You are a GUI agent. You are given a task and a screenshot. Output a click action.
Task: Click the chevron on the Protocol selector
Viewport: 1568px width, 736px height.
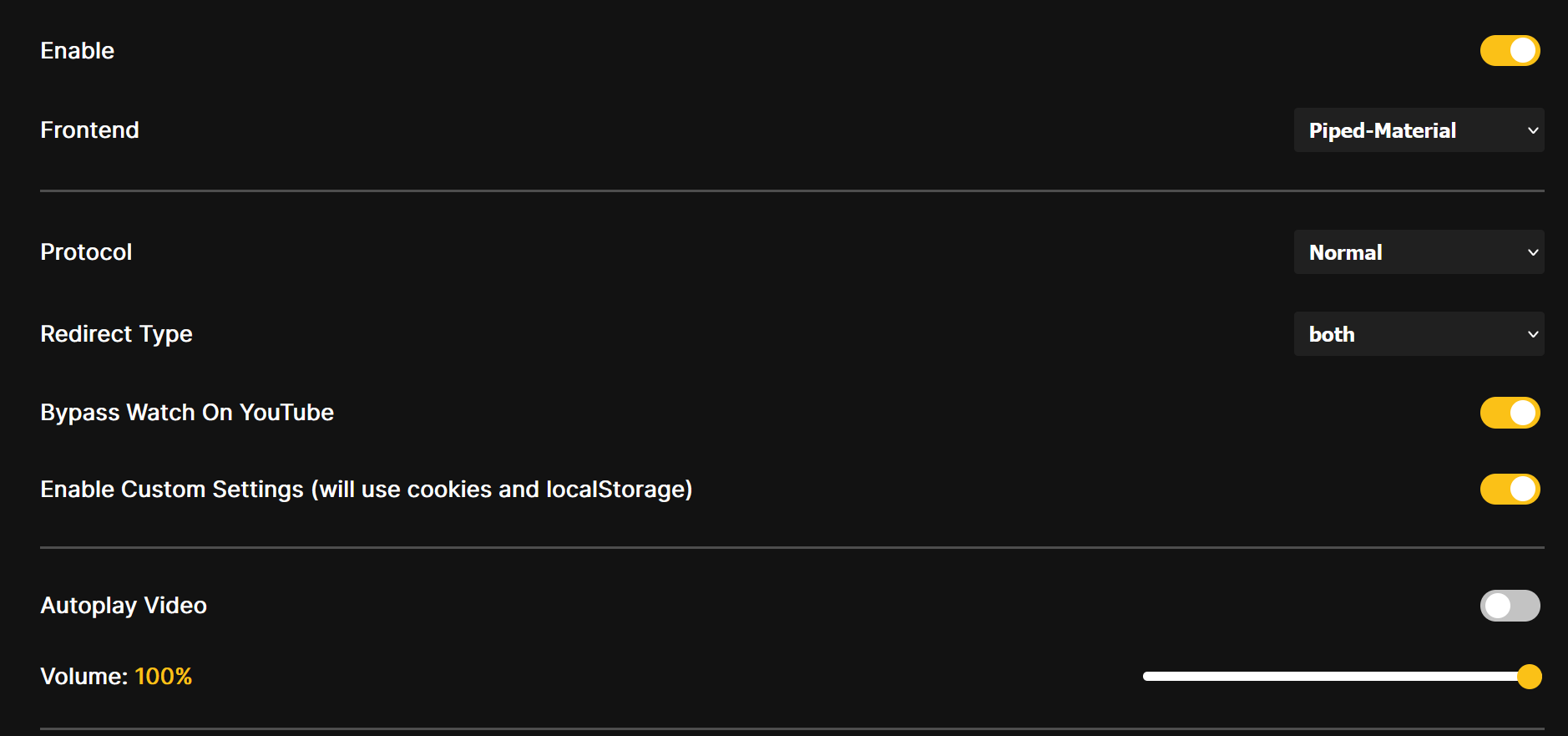(x=1533, y=251)
